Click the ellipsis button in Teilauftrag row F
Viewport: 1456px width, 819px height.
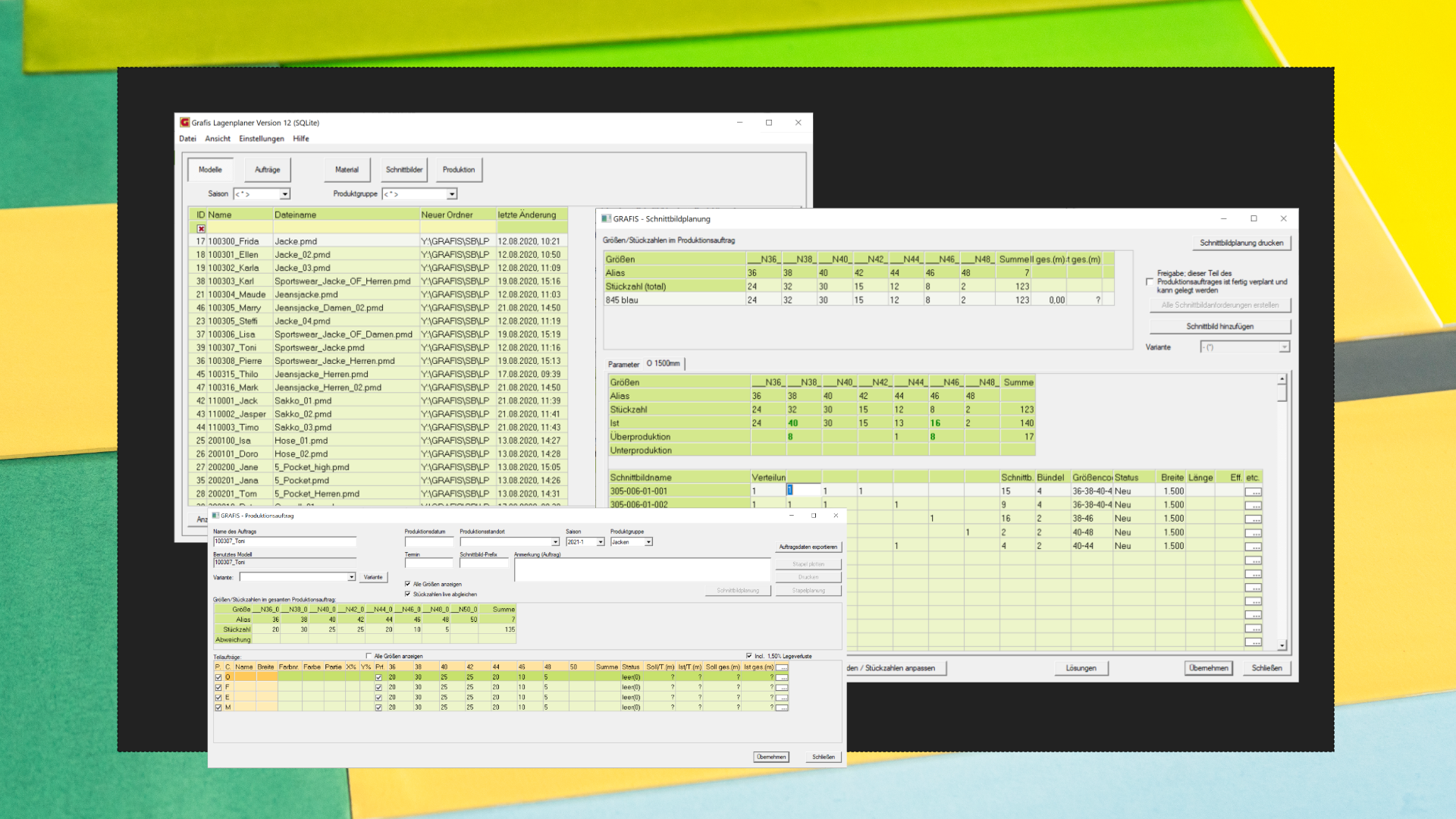[782, 687]
